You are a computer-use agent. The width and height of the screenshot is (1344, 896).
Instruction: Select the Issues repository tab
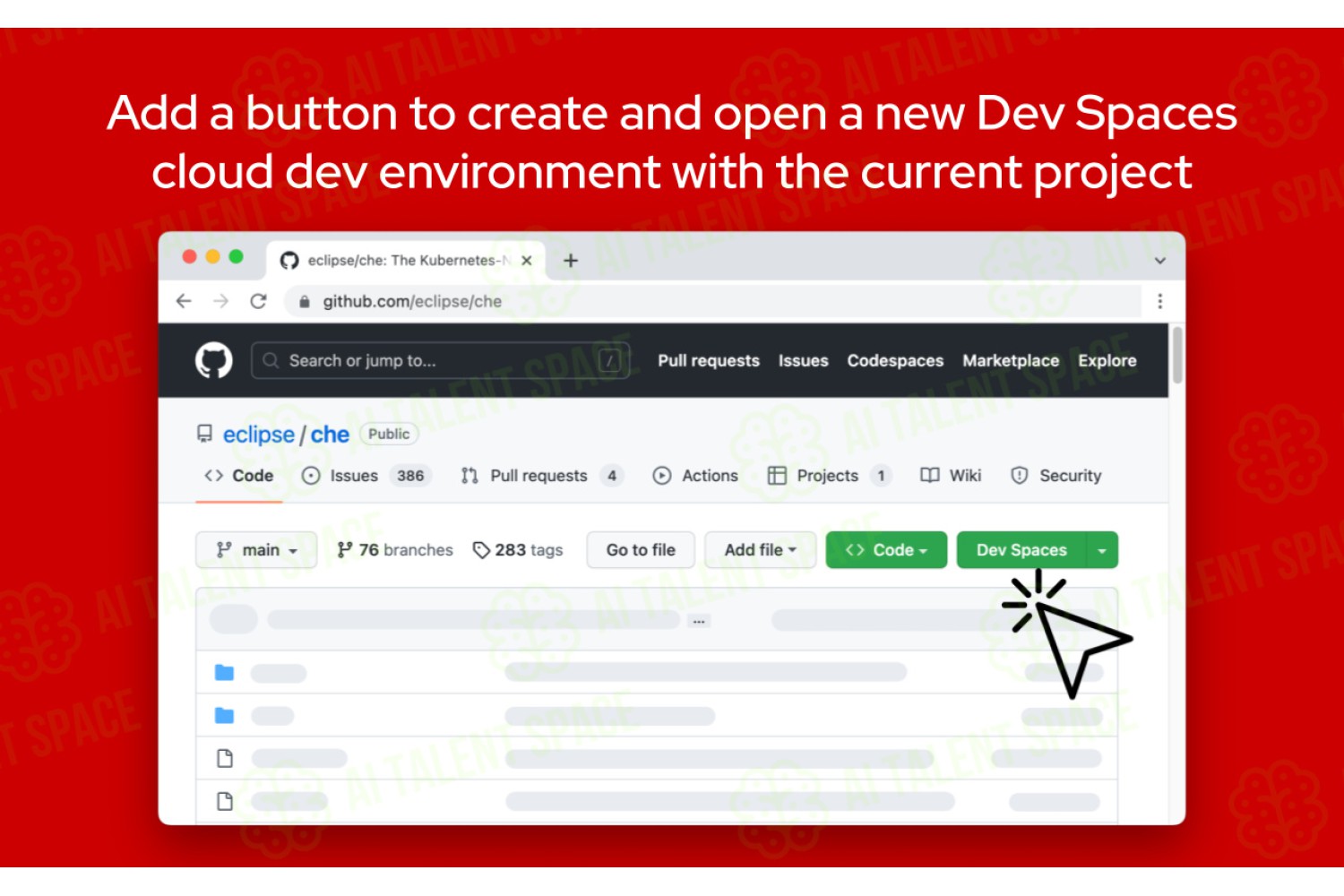(366, 476)
